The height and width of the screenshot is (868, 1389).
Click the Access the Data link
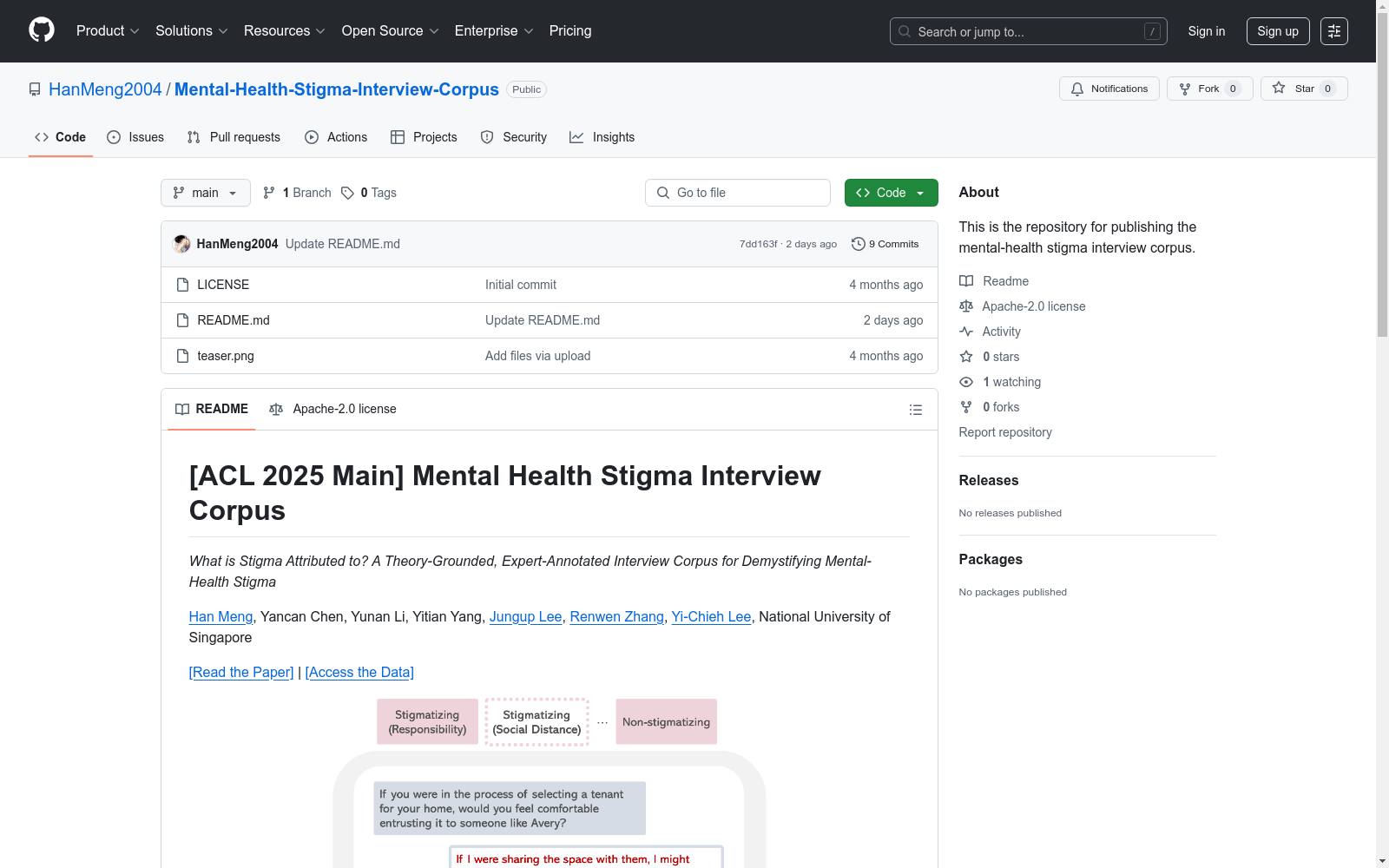pyautogui.click(x=359, y=672)
